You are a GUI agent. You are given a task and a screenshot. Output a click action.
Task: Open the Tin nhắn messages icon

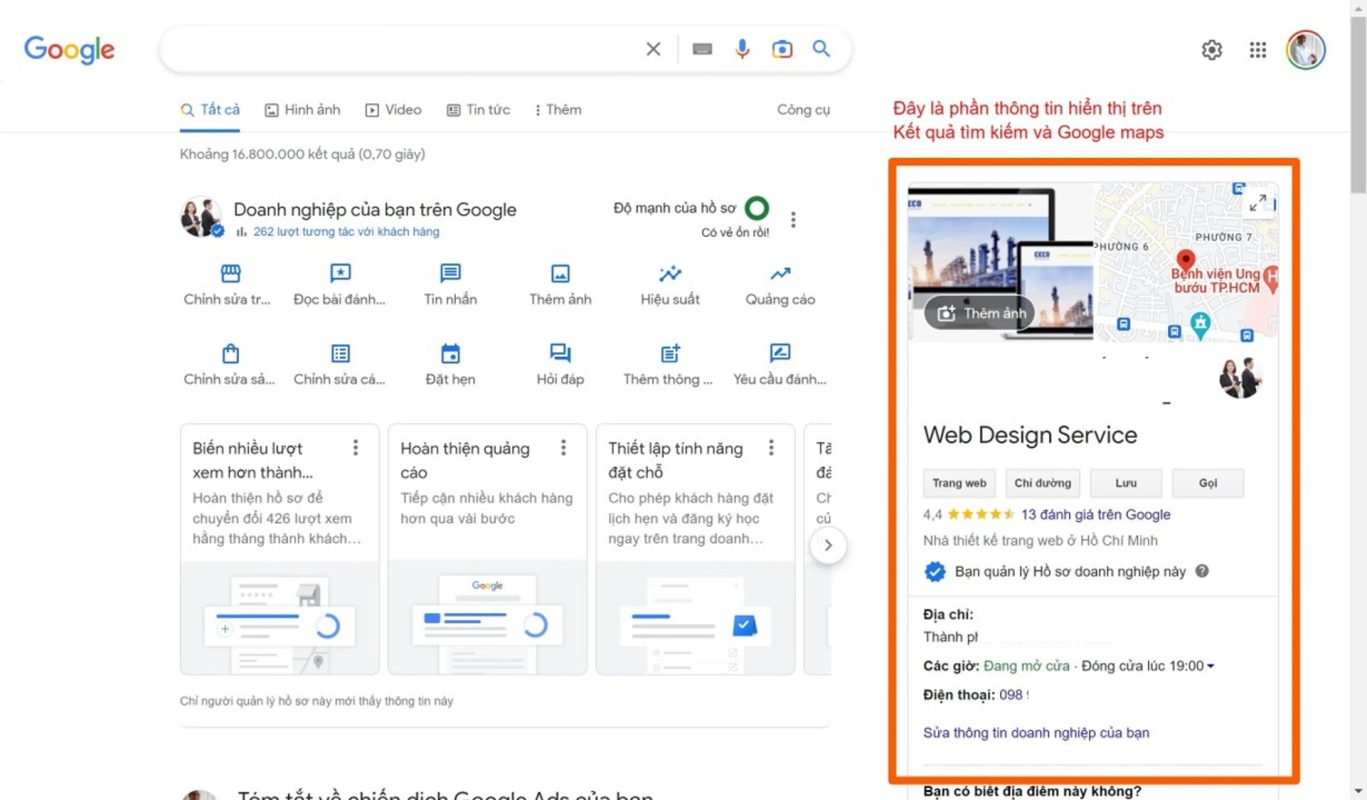(x=450, y=274)
